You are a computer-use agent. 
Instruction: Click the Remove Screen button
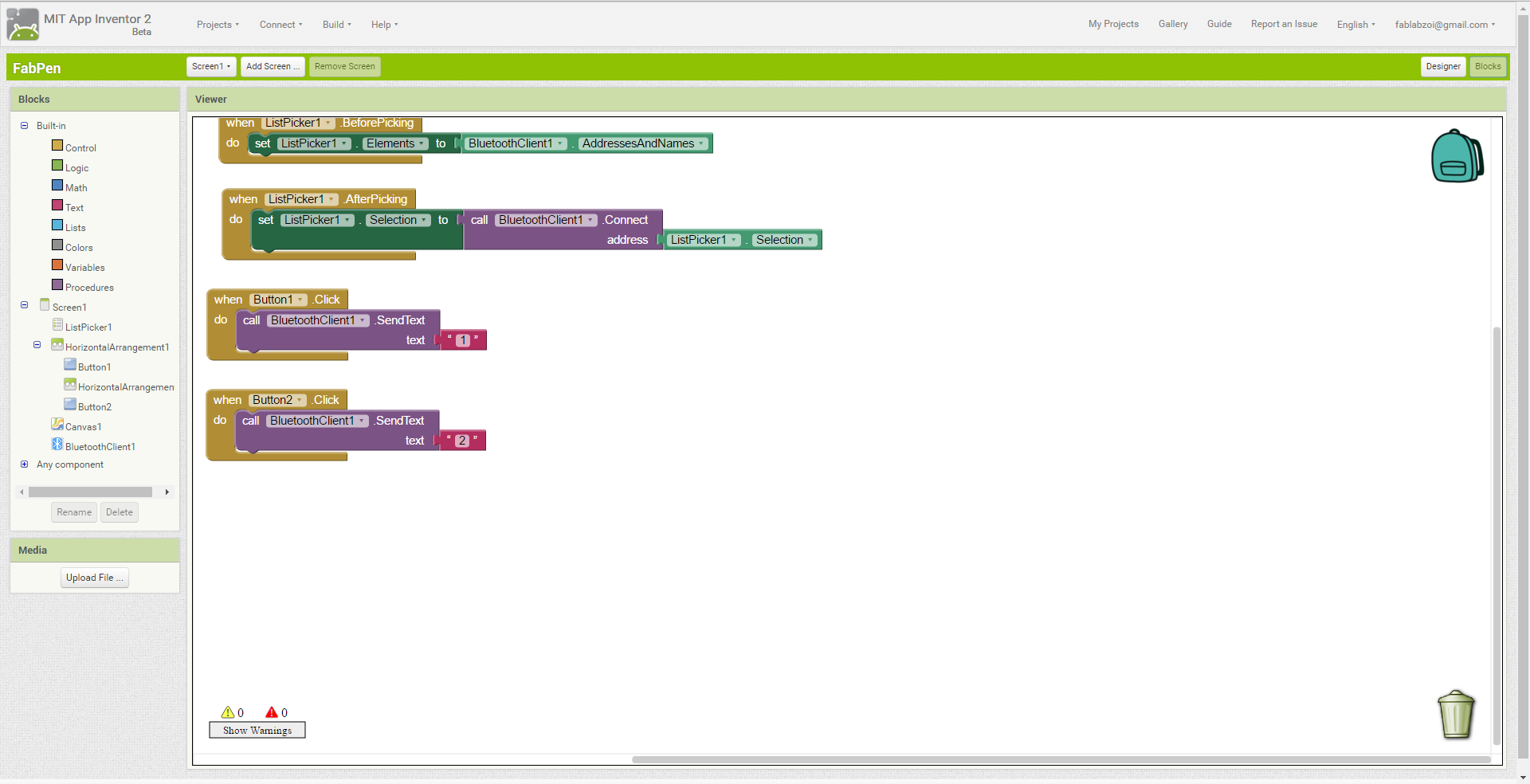click(344, 66)
